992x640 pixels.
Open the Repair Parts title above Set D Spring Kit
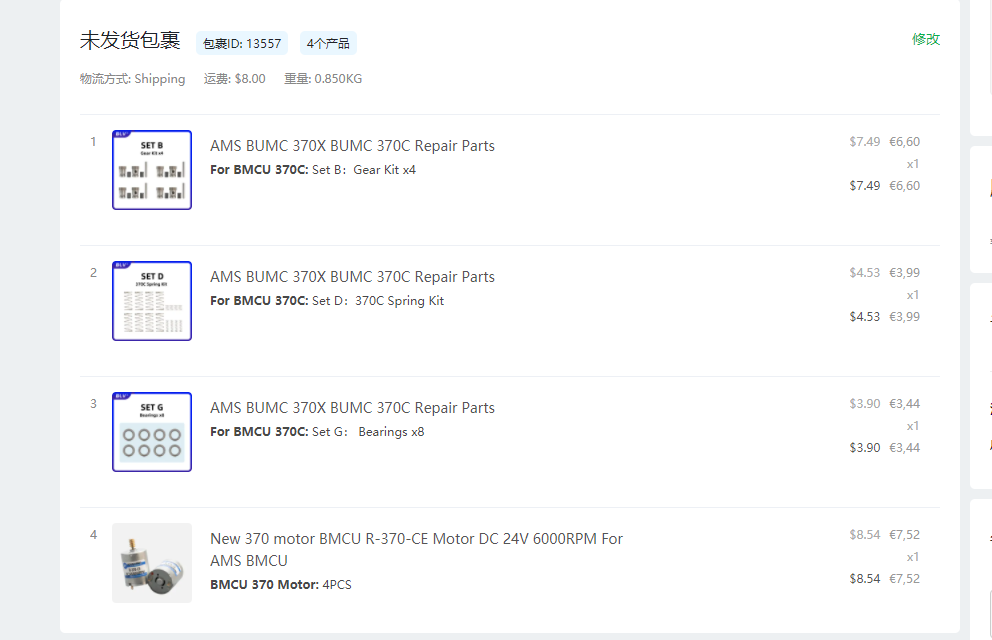coord(352,277)
